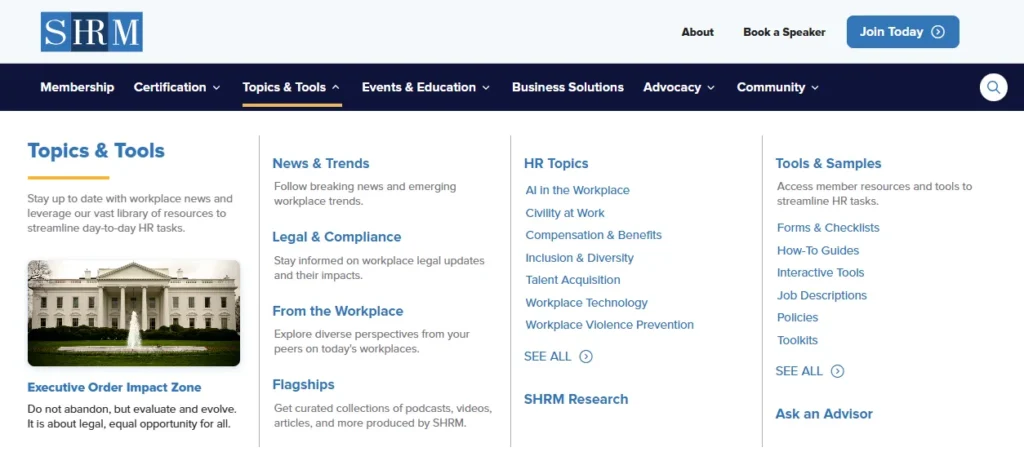The width and height of the screenshot is (1024, 465).
Task: Open Forms & Checklists
Action: tap(828, 228)
